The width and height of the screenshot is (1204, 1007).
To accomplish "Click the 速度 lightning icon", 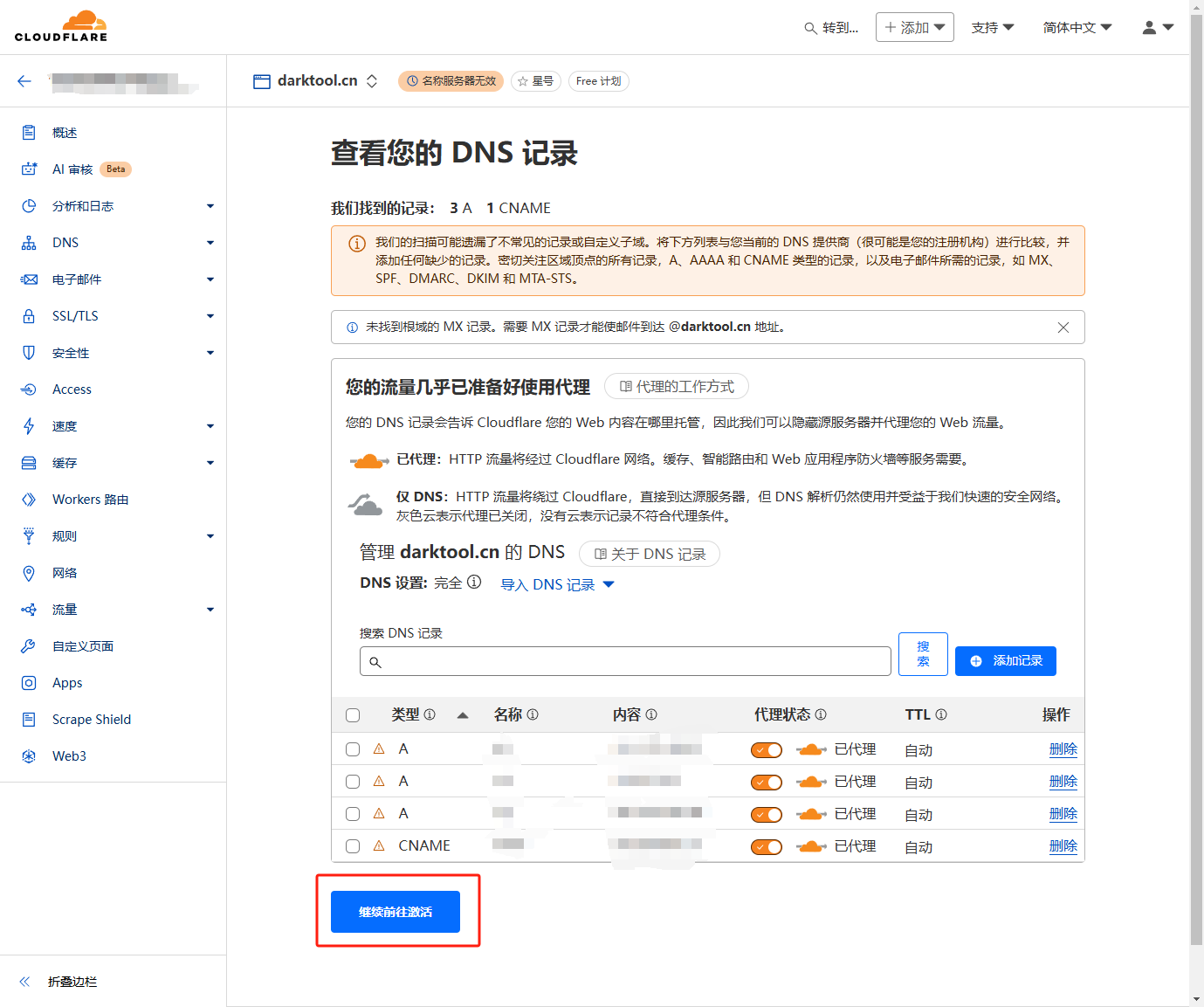I will tap(29, 426).
